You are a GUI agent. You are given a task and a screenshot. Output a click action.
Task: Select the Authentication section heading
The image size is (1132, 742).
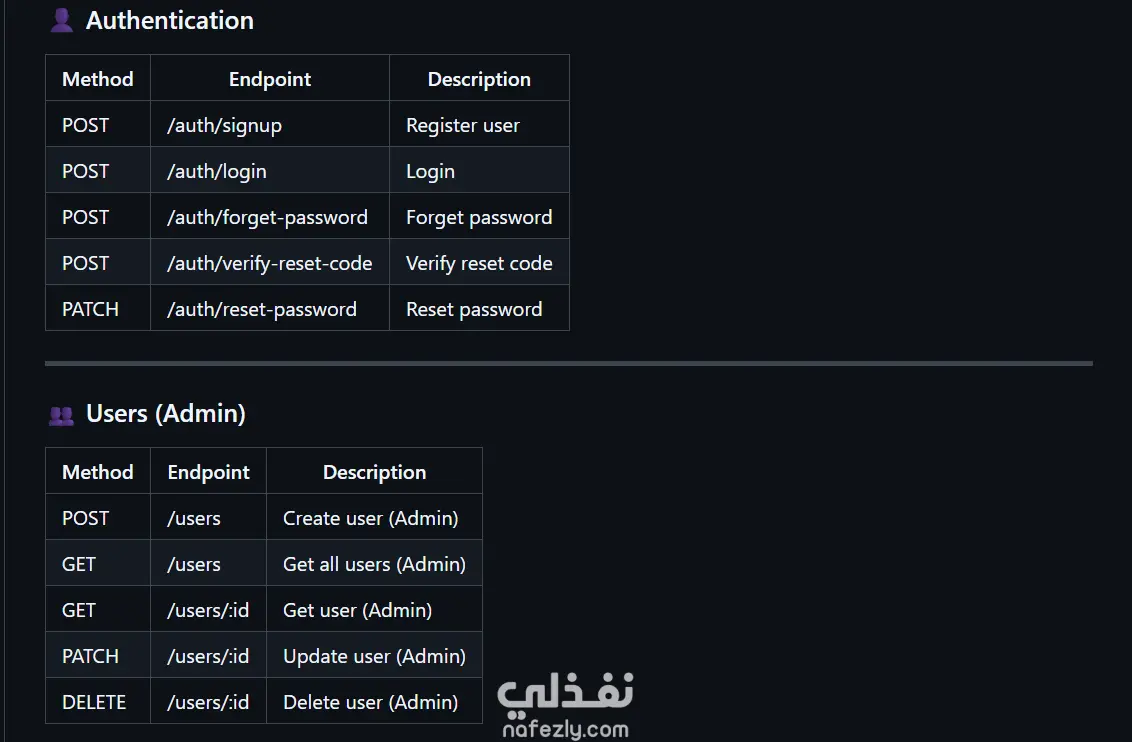[x=169, y=21]
